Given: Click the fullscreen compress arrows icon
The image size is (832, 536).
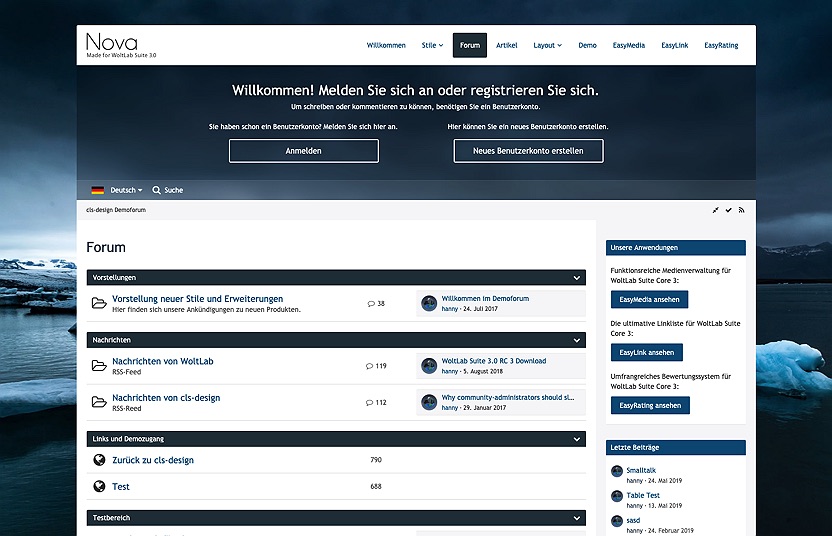Looking at the screenshot, I should coord(715,210).
